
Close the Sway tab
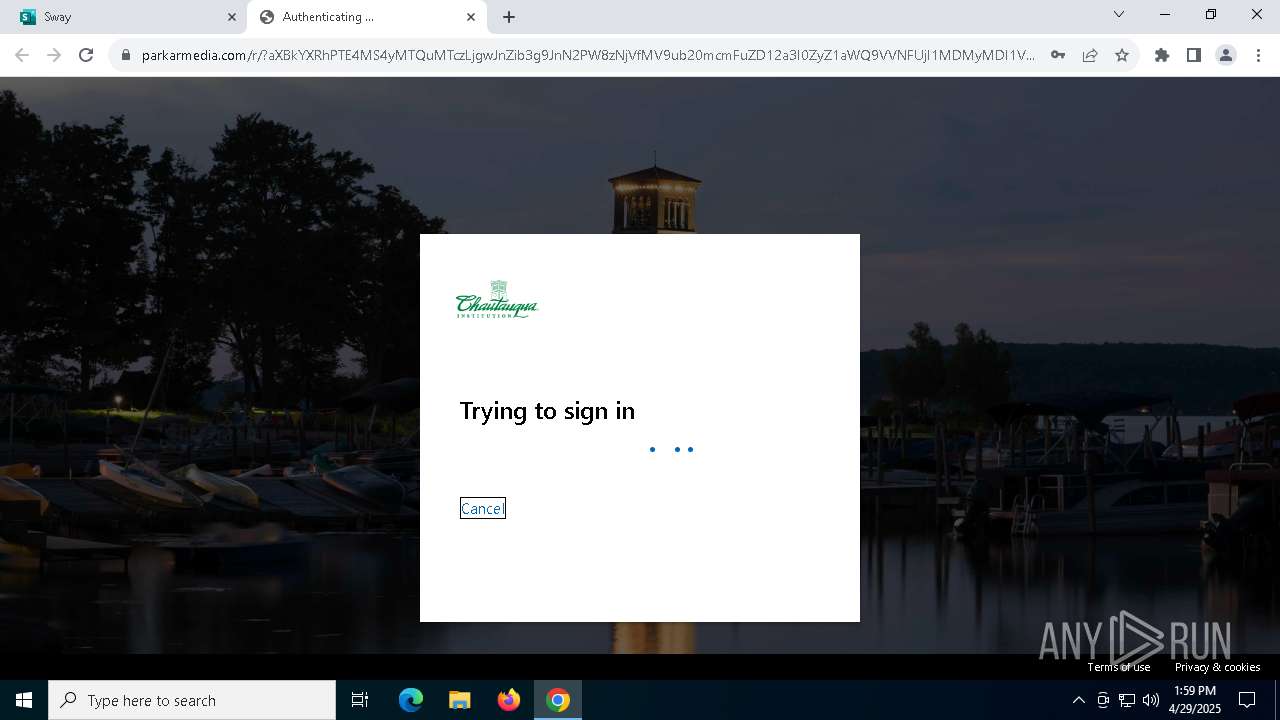(x=232, y=17)
